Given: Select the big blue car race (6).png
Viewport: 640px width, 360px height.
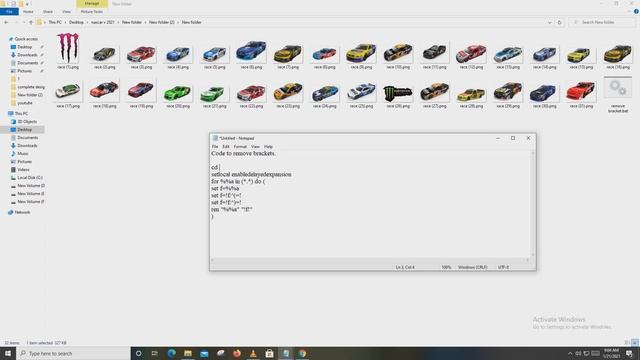Looking at the screenshot, I should (x=251, y=52).
